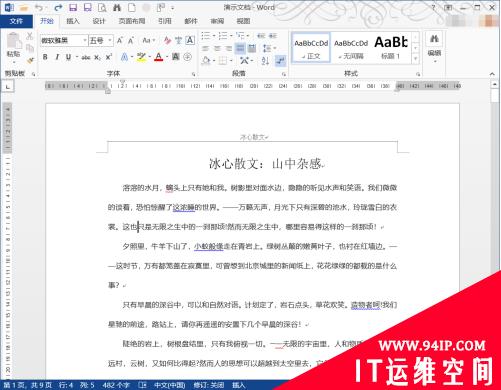The image size is (501, 390).
Task: Switch to the 引用 ribbon tab
Action: [164, 21]
